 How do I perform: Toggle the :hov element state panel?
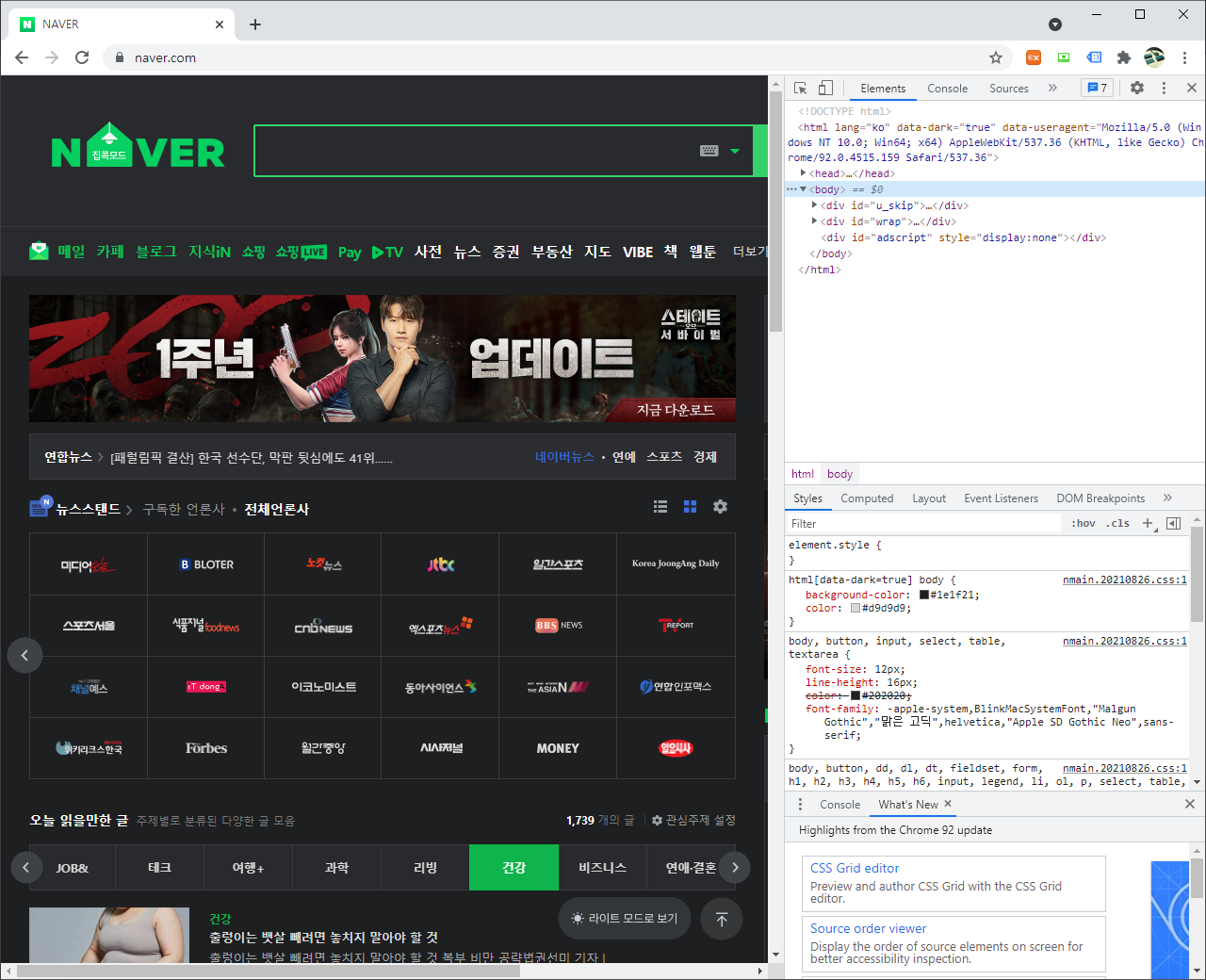click(1084, 523)
